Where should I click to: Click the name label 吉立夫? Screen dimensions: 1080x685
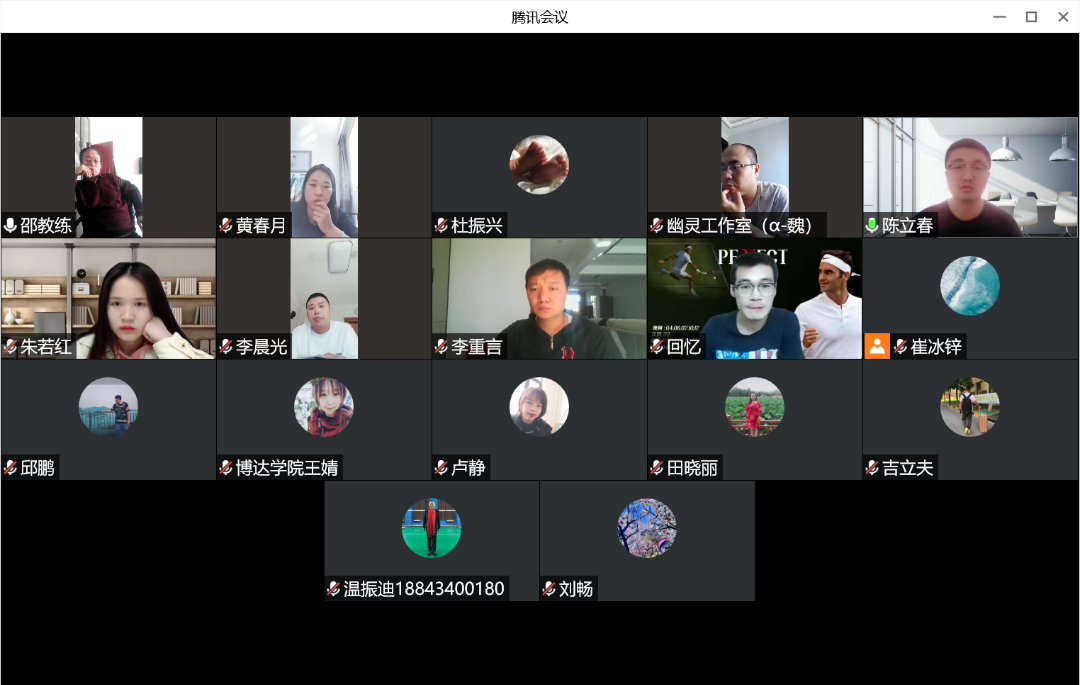click(908, 468)
